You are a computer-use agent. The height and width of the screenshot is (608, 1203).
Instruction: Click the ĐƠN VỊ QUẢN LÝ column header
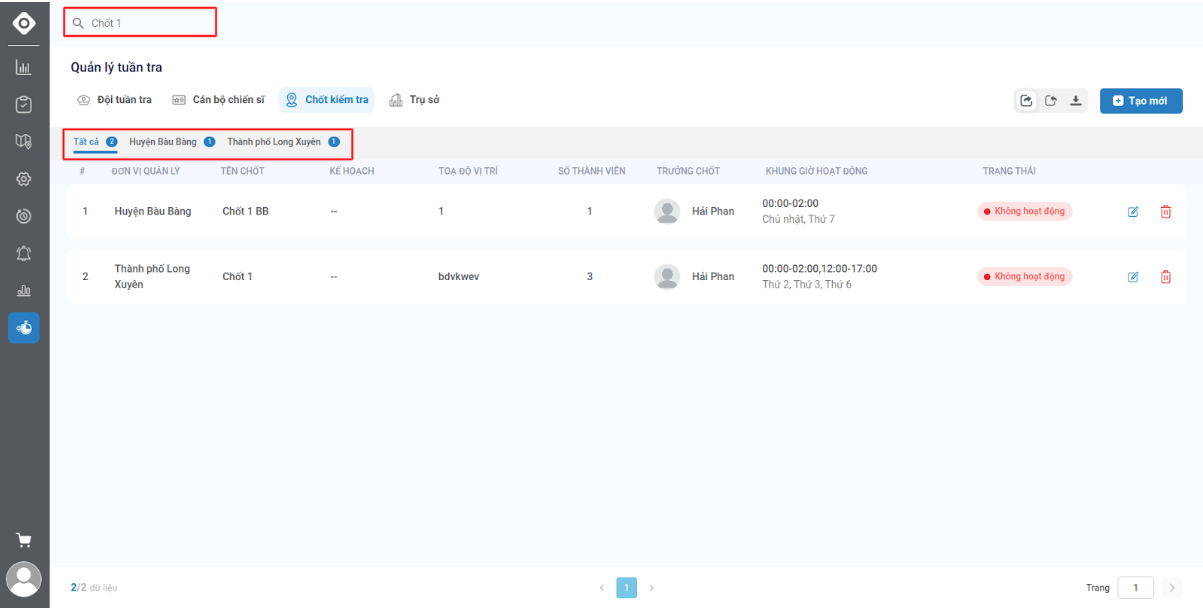click(x=146, y=171)
